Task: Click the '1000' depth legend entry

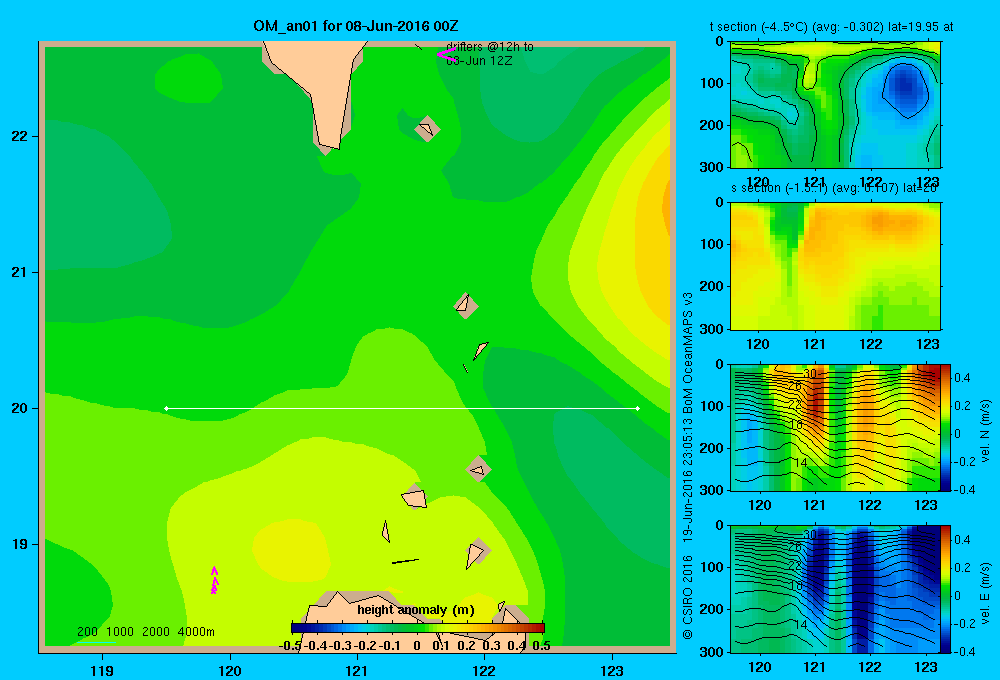Action: [120, 632]
